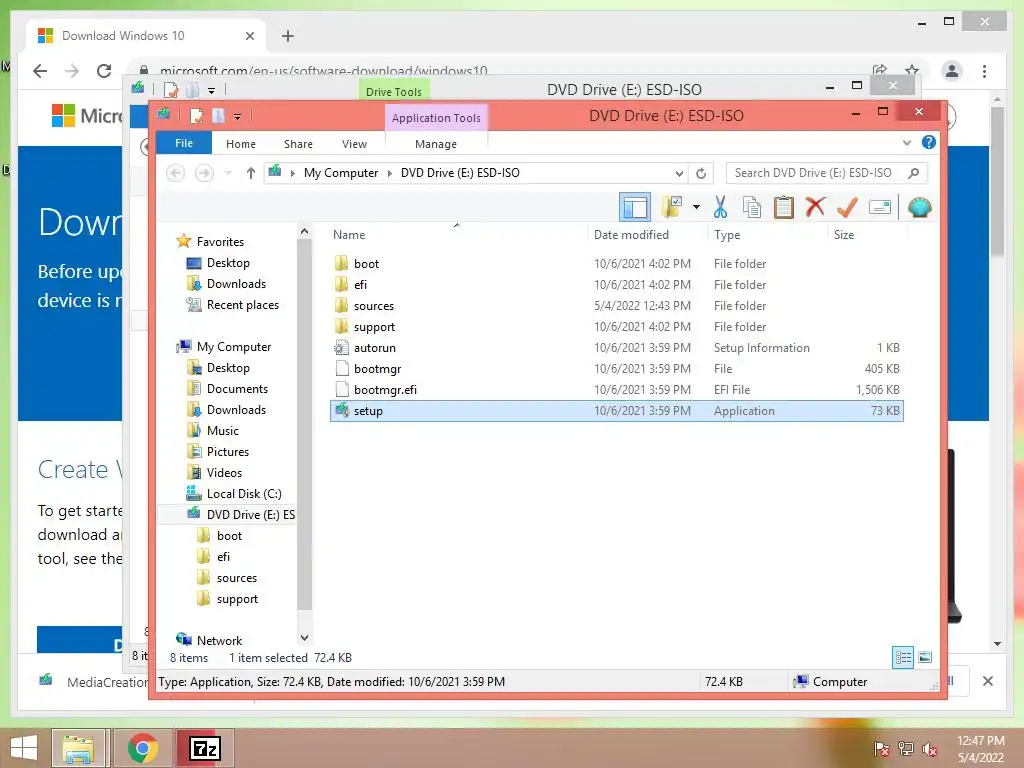Switch to large icons view in status bar
Screen dimensions: 1024x768
pos(925,658)
